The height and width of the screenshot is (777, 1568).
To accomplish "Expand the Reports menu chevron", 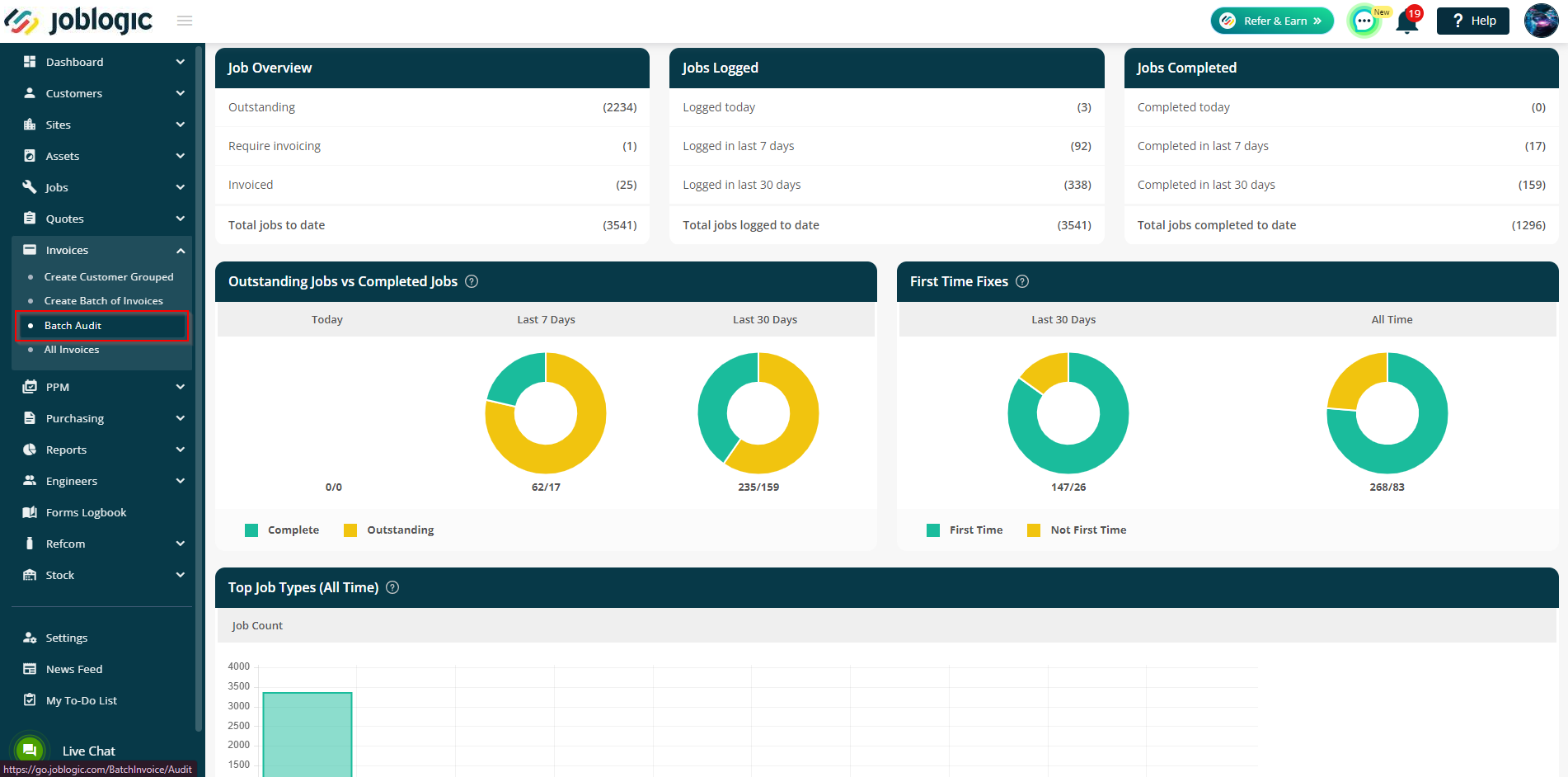I will (181, 450).
